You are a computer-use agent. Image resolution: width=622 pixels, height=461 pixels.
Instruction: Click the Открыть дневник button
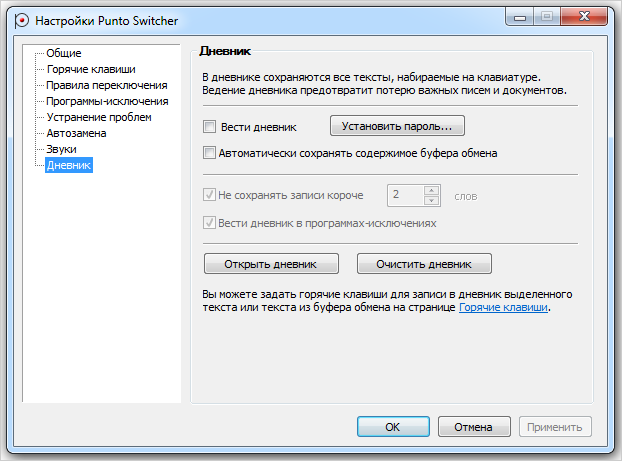(x=271, y=264)
